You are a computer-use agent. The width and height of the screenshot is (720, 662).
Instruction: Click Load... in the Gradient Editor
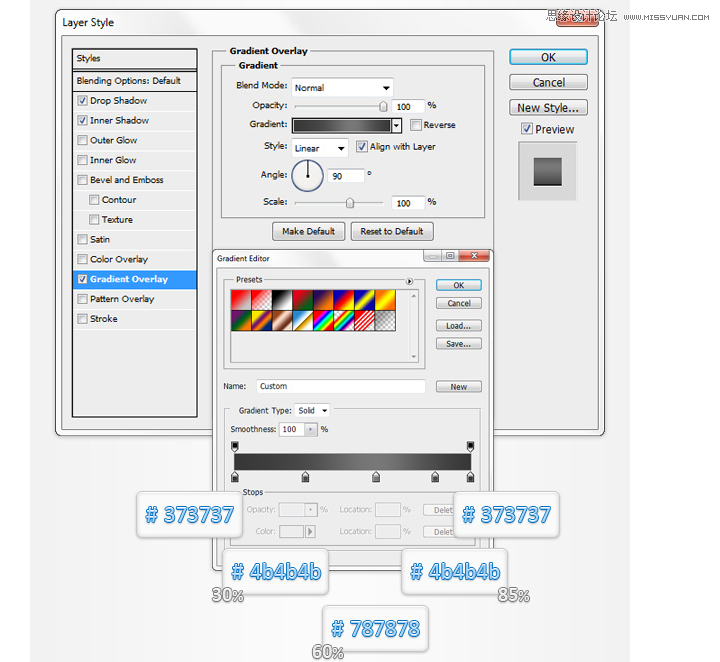(459, 326)
